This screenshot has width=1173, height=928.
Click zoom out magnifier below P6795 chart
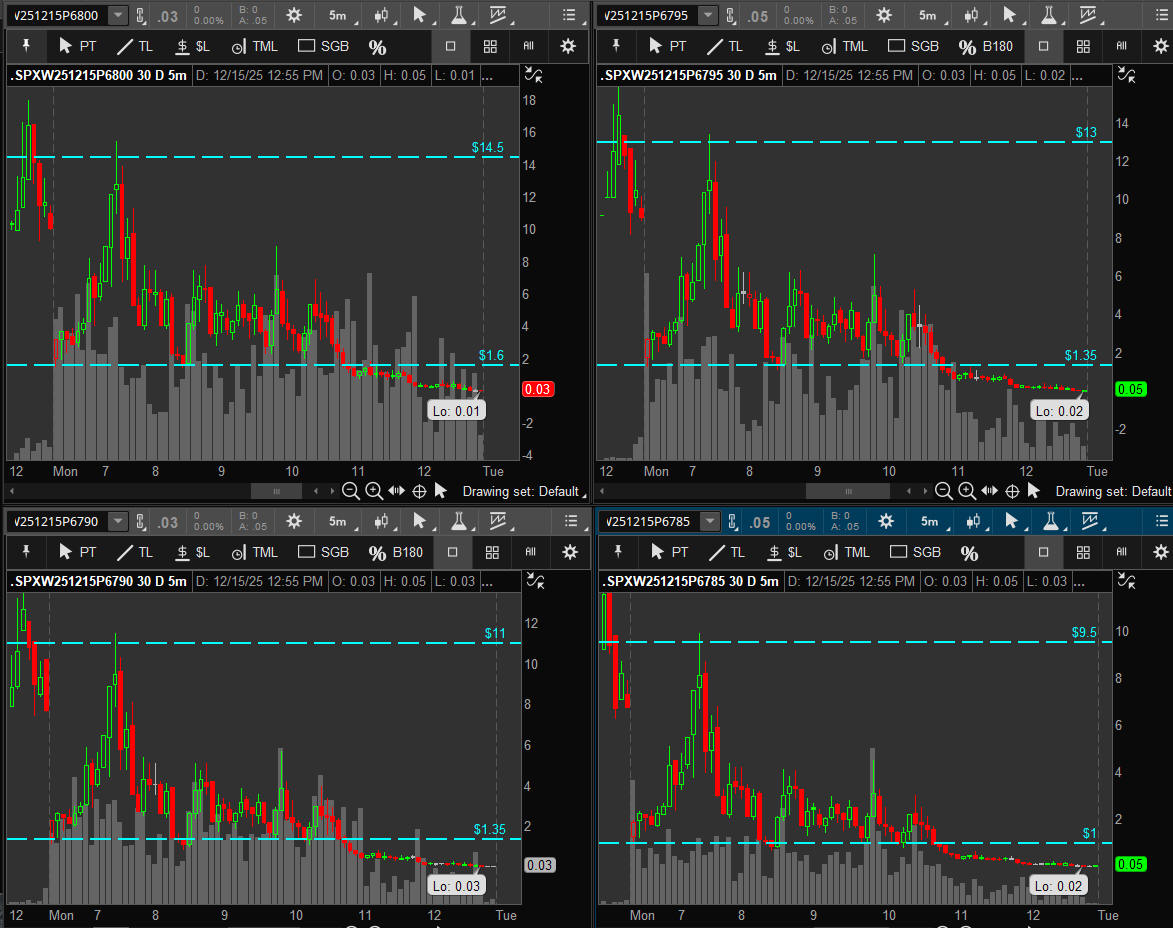(943, 491)
